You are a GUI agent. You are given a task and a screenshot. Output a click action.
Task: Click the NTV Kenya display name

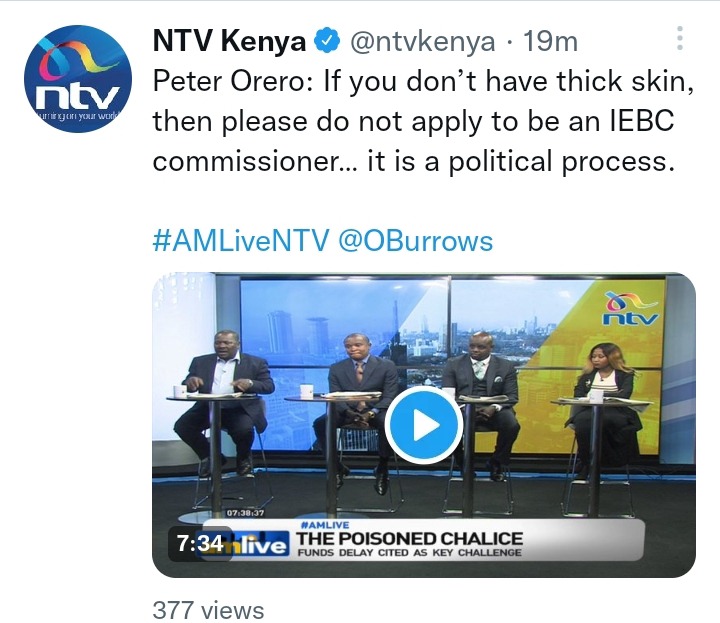click(x=229, y=41)
